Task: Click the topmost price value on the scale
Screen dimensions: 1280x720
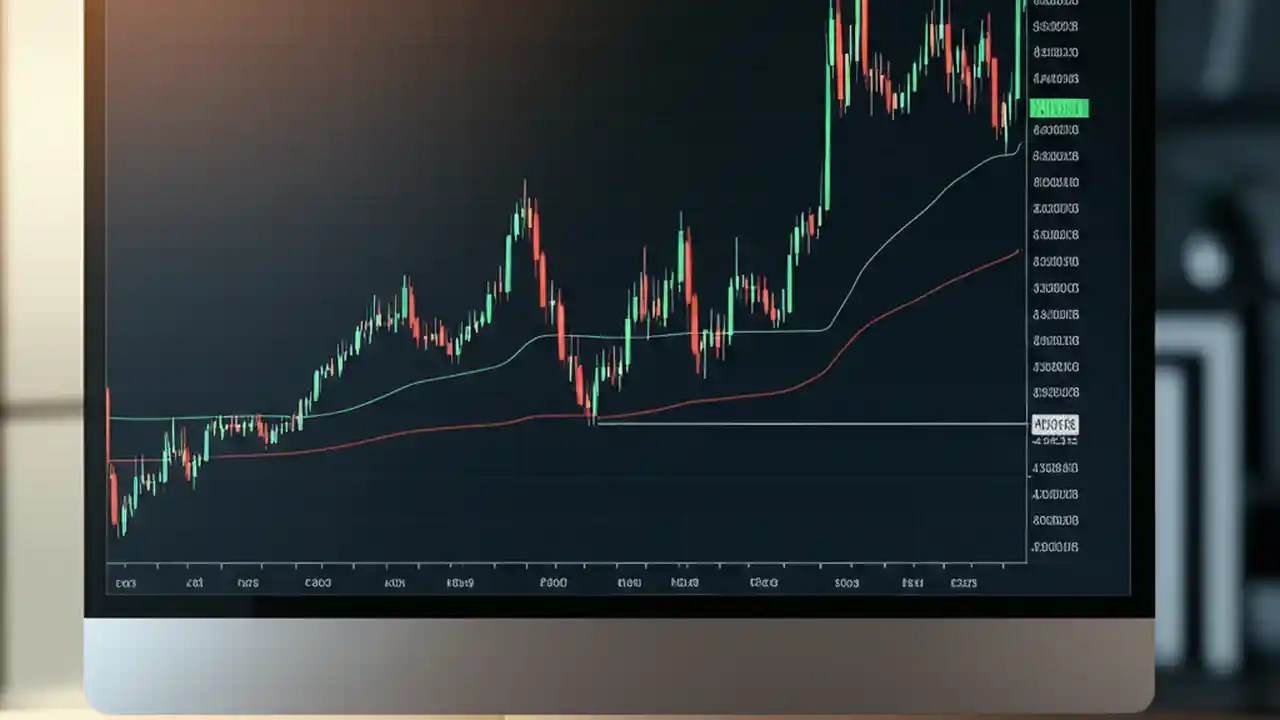Action: click(x=1055, y=2)
